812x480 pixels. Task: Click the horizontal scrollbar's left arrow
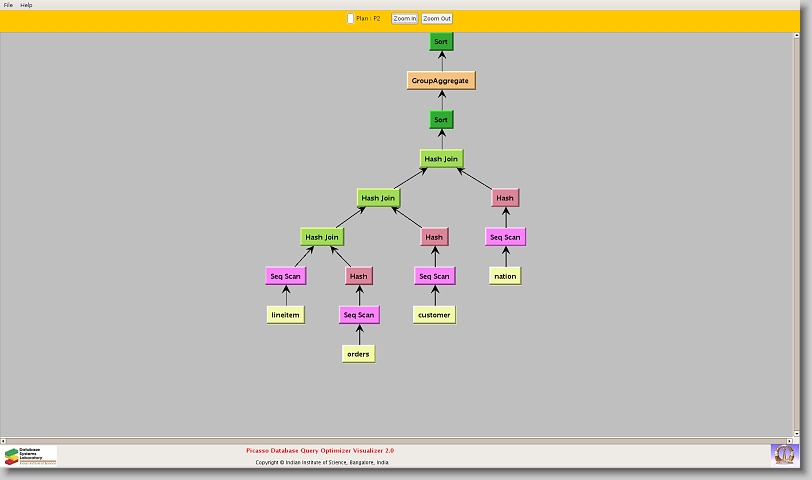5,439
